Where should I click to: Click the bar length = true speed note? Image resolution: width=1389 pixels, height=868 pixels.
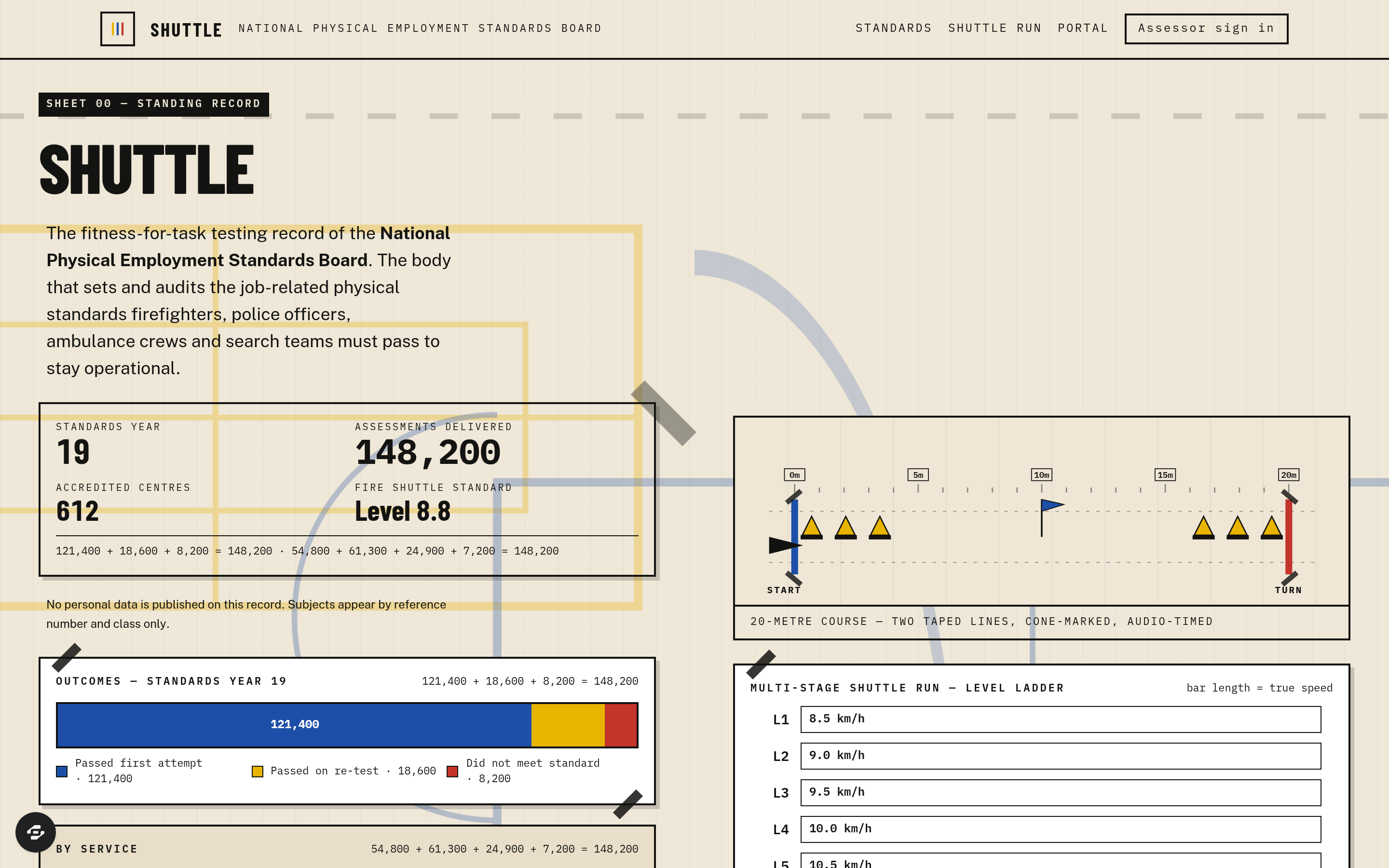(1259, 688)
